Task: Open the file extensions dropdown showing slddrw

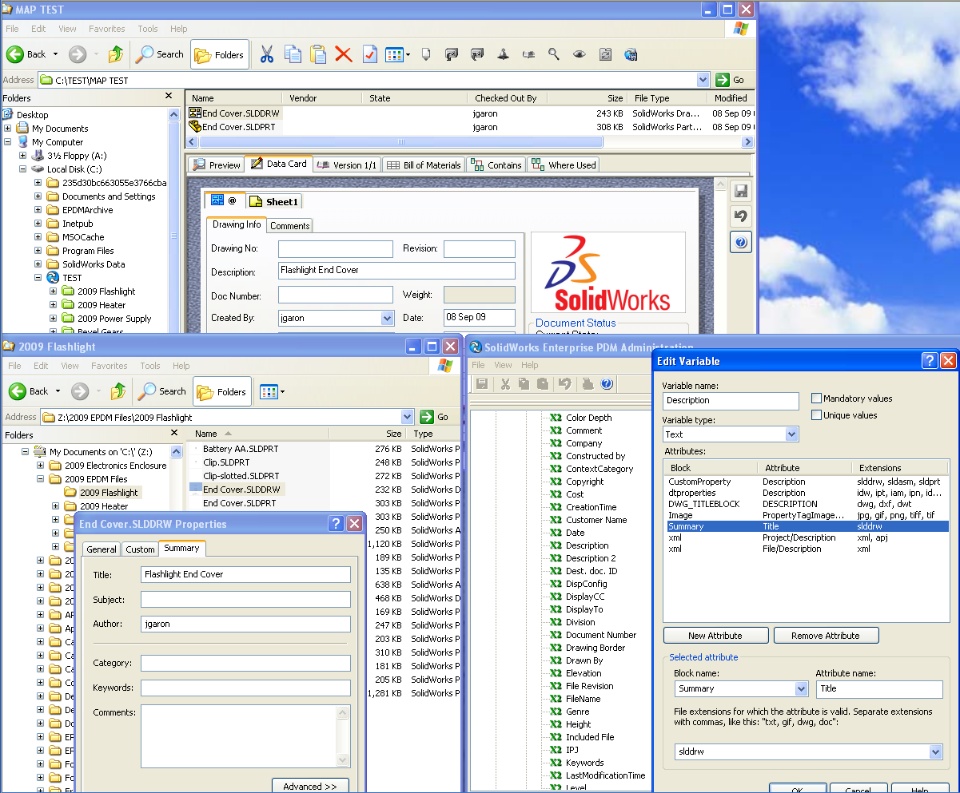Action: [935, 751]
